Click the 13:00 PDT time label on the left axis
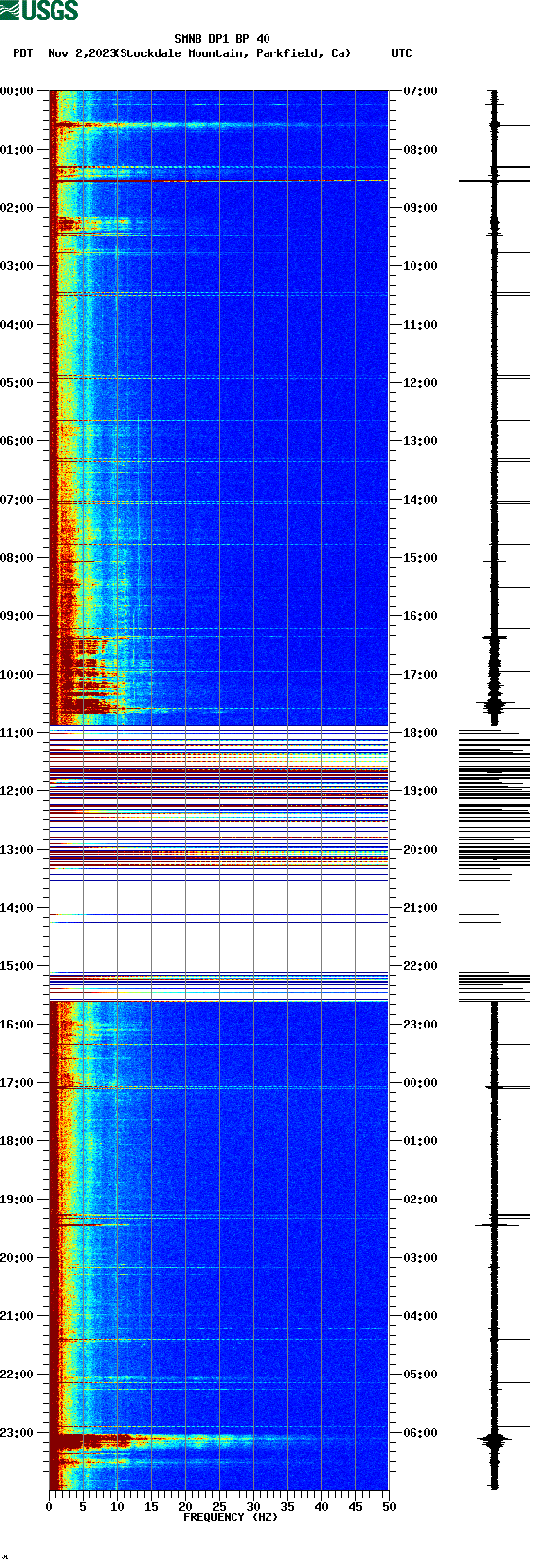Image resolution: width=537 pixels, height=1568 pixels. click(18, 850)
